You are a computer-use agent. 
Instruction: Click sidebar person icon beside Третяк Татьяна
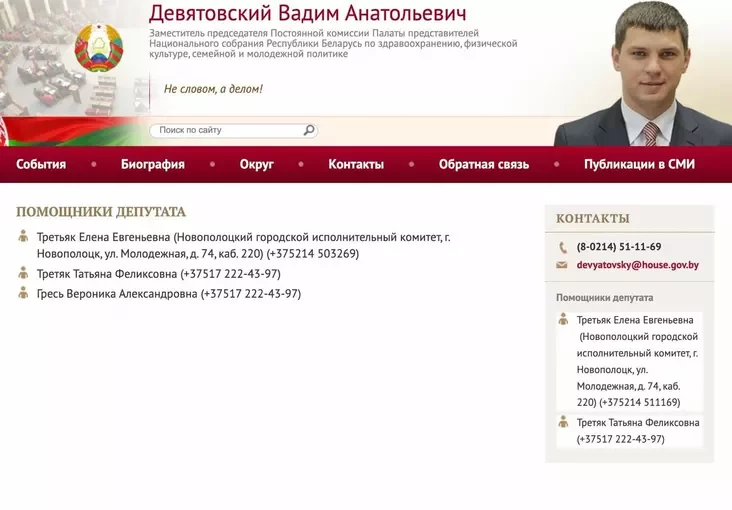563,422
